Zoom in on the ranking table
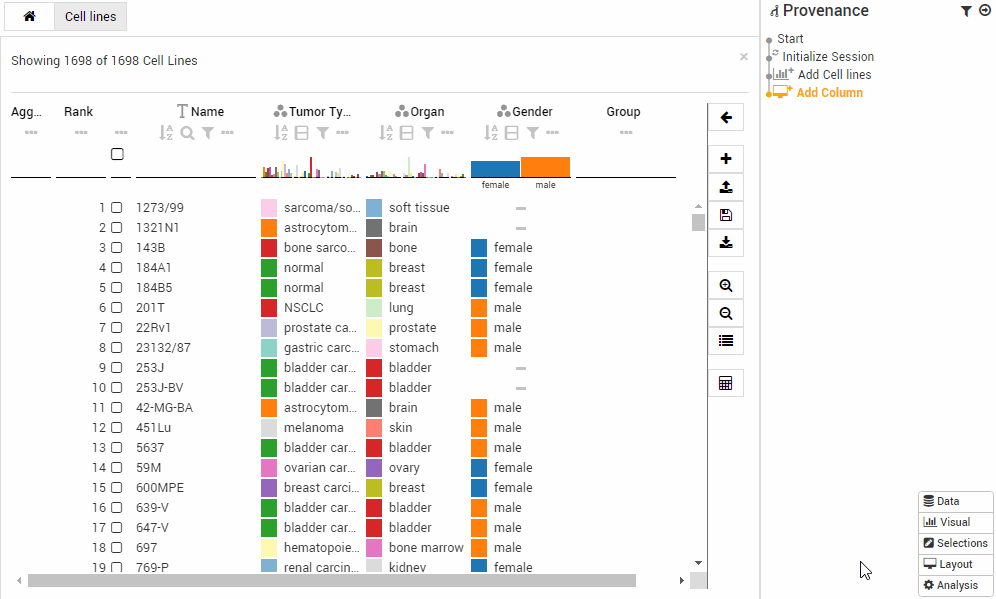The image size is (996, 599). tap(726, 285)
